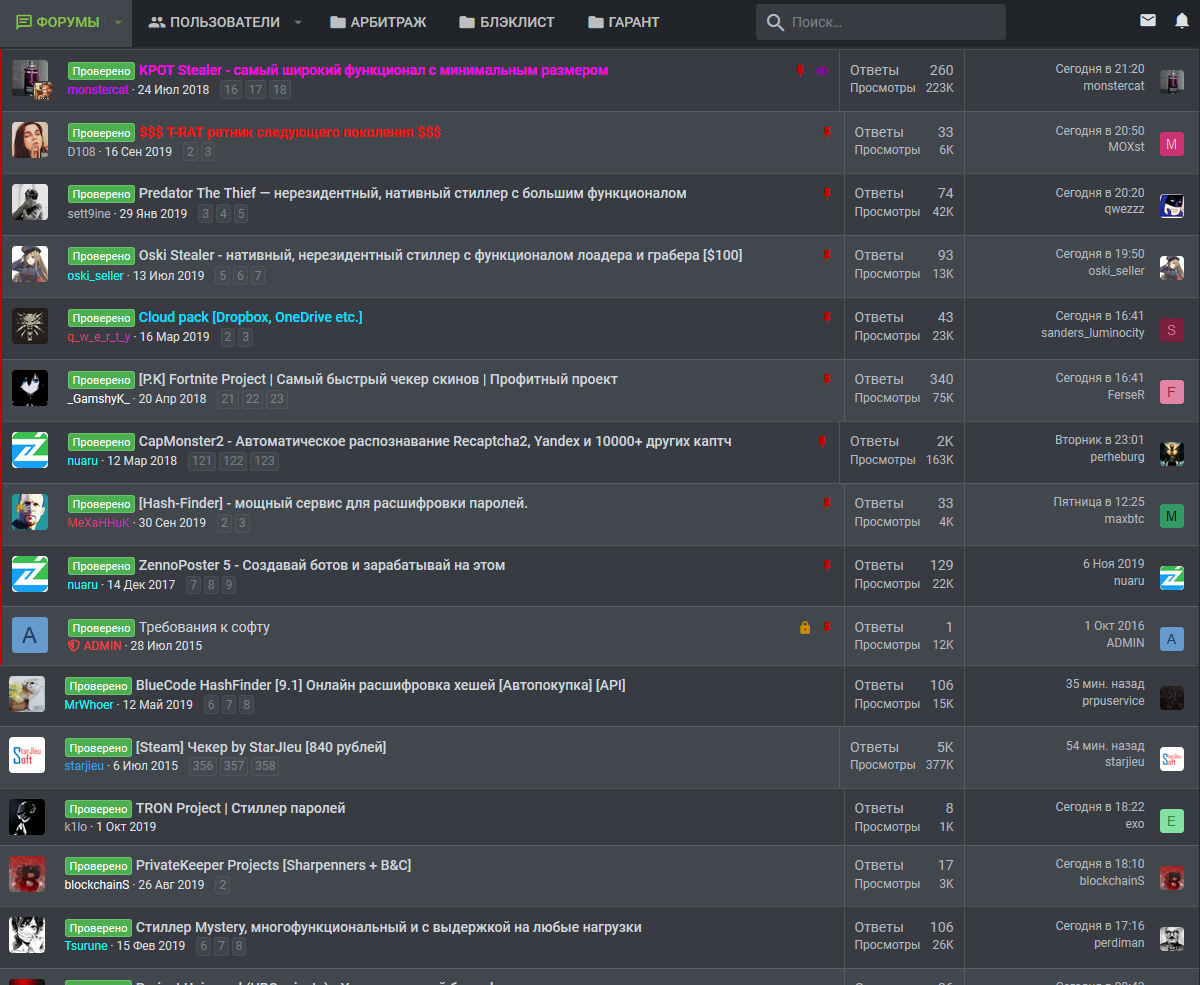
Task: Expand the Пользователи dropdown arrow
Action: [x=298, y=22]
